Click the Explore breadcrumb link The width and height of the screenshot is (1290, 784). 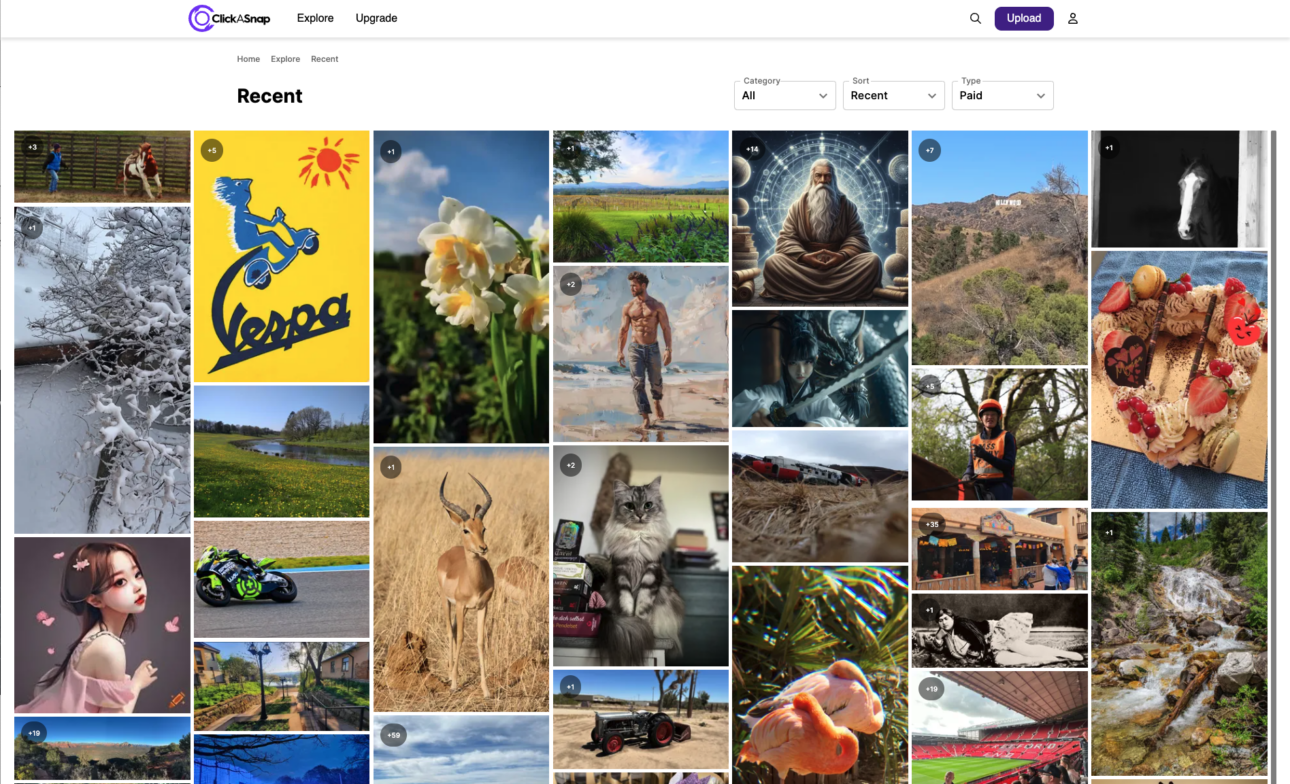click(285, 59)
